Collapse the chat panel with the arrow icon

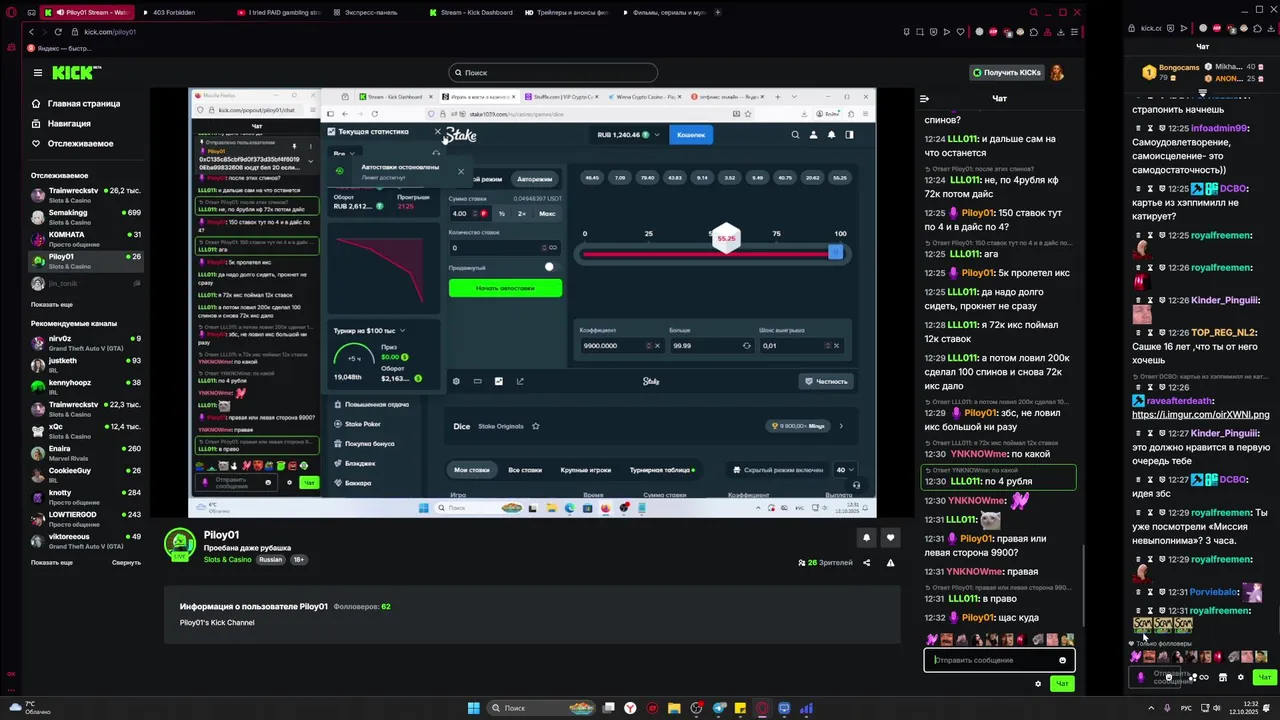tap(924, 98)
